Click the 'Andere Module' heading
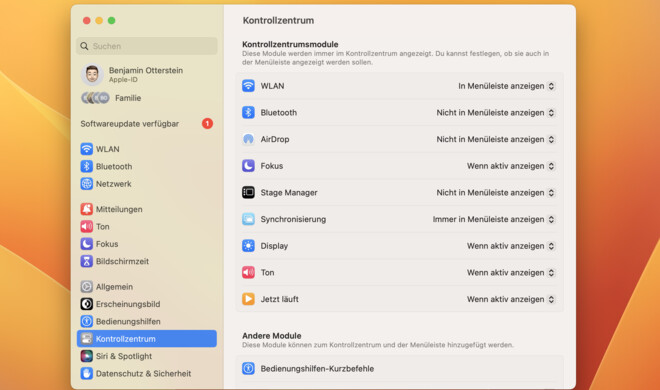Viewport: 660px width, 390px height. coord(271,336)
